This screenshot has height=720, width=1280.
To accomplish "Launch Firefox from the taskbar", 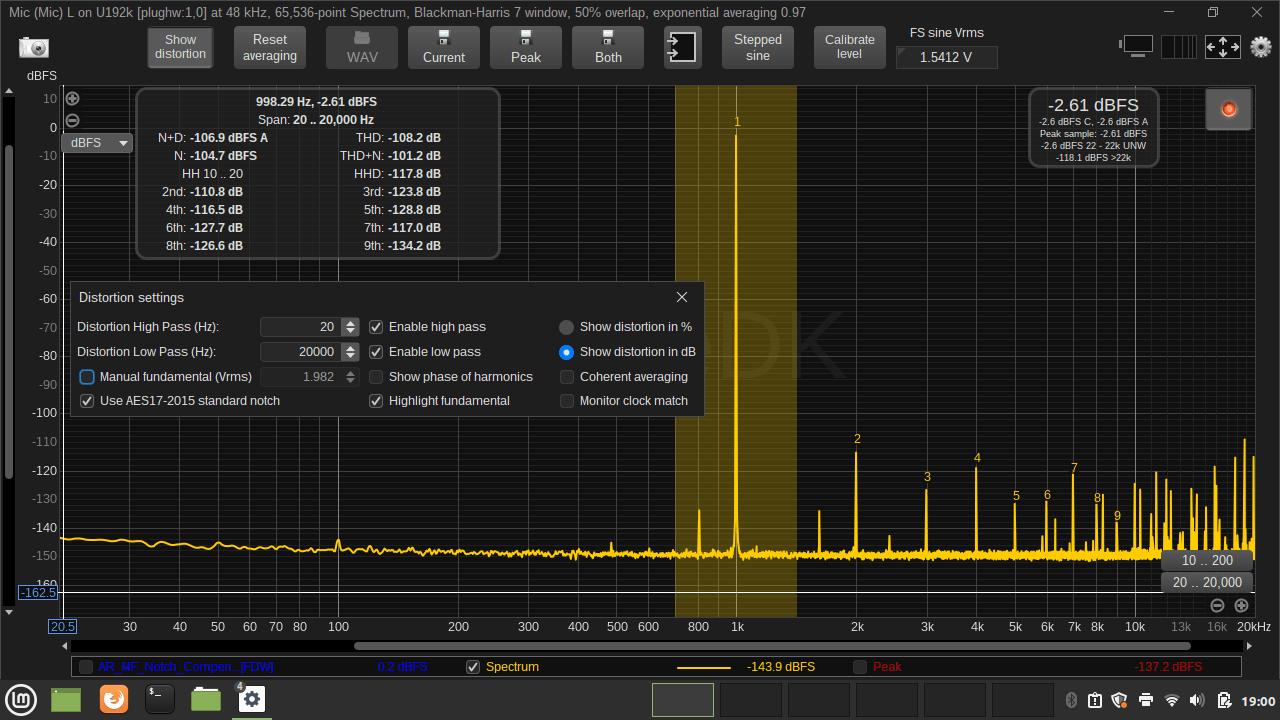I will [x=113, y=699].
